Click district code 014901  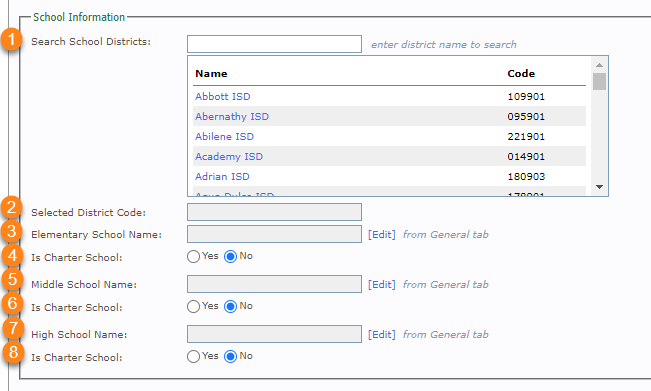[526, 156]
